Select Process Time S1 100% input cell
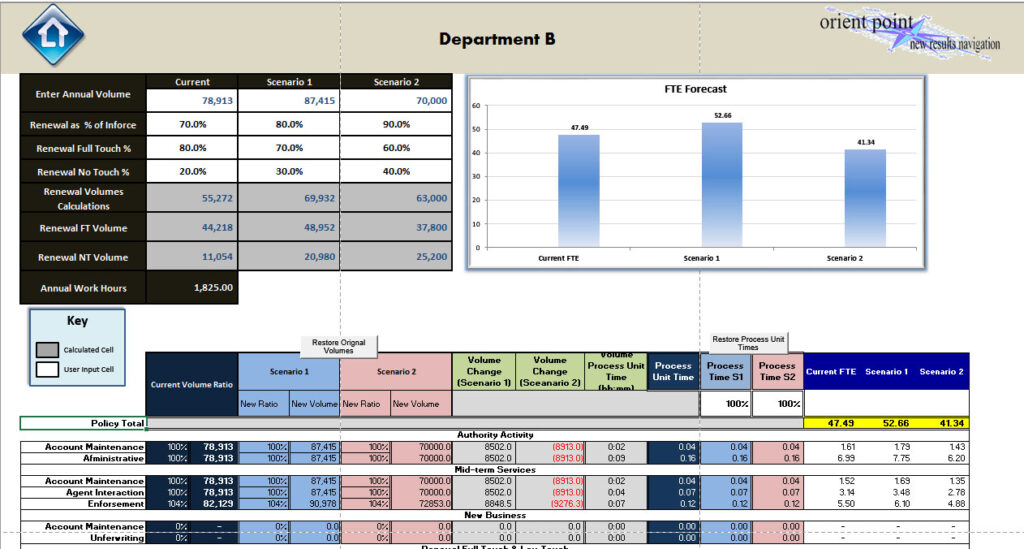The image size is (1024, 549). pyautogui.click(x=726, y=403)
